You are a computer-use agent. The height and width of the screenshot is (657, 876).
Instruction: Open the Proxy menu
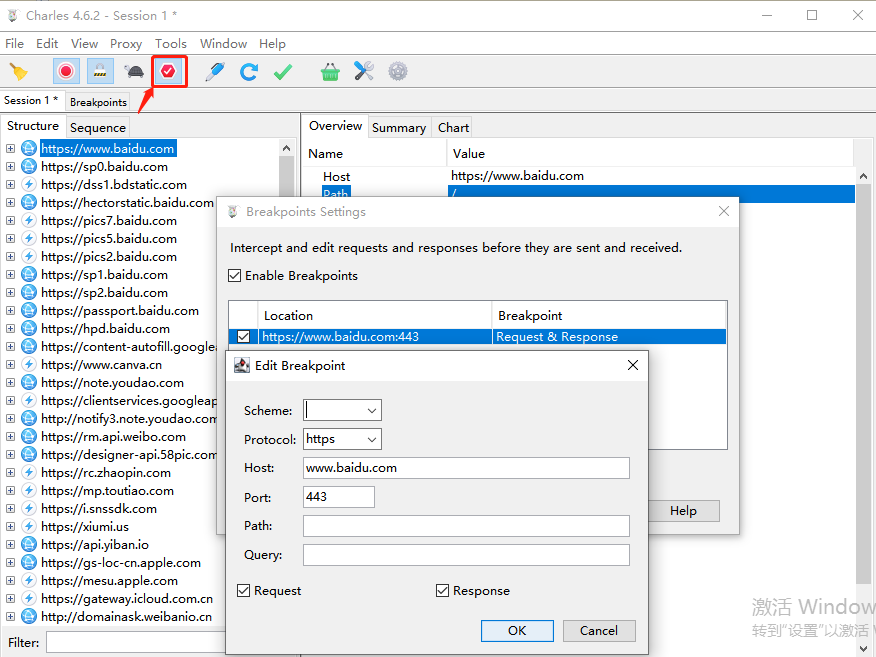click(x=126, y=44)
